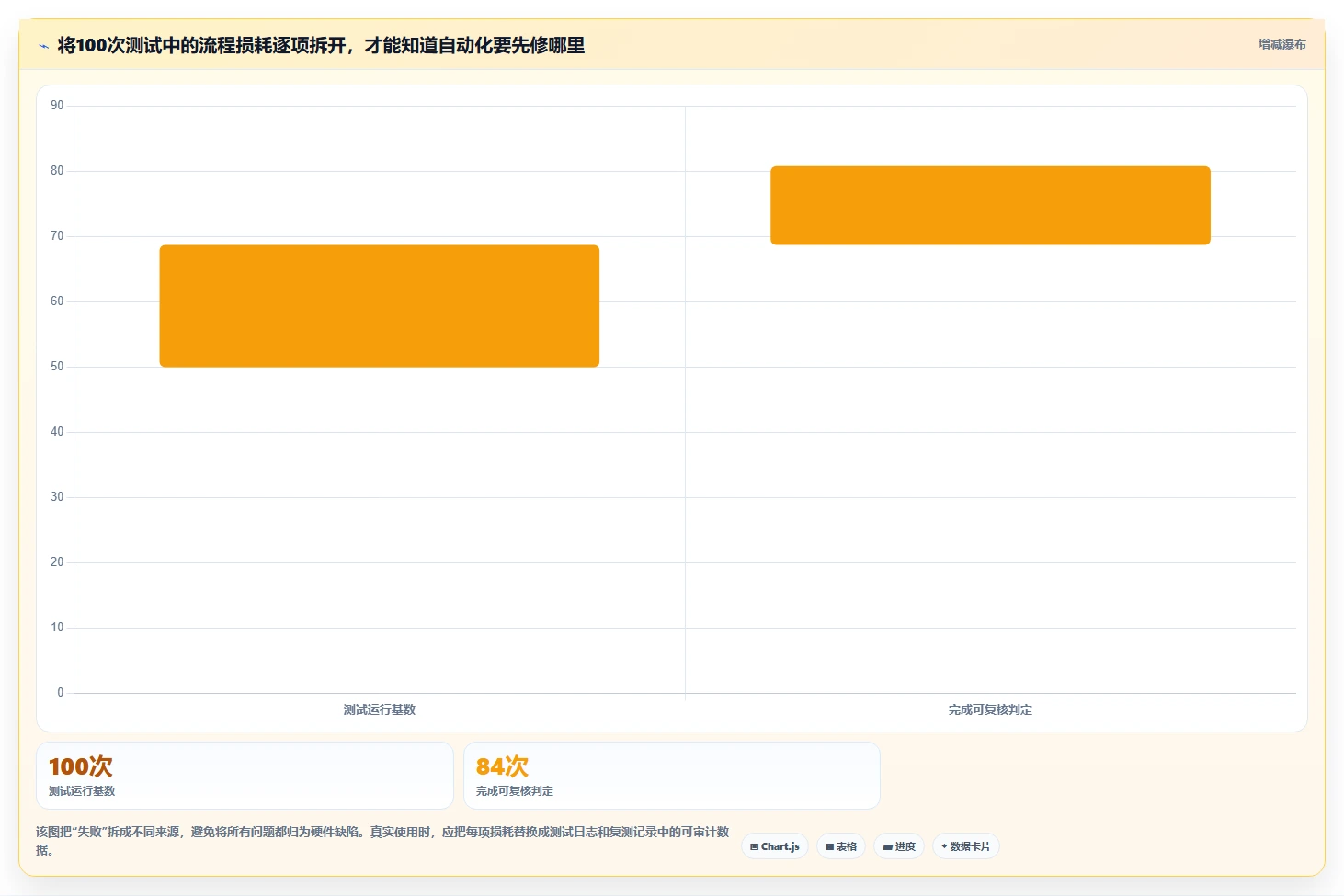Click the 完成可复核判定 waterfall bar

coord(990,205)
